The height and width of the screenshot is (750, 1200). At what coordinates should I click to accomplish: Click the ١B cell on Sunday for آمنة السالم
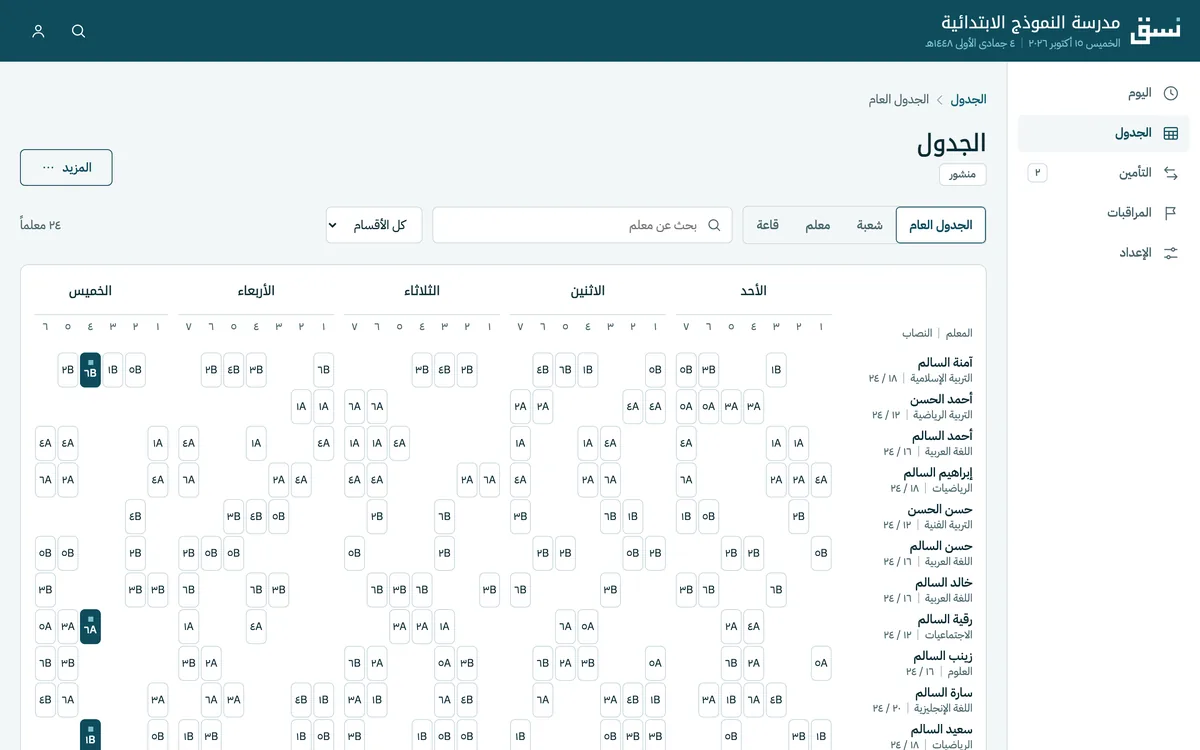(776, 370)
